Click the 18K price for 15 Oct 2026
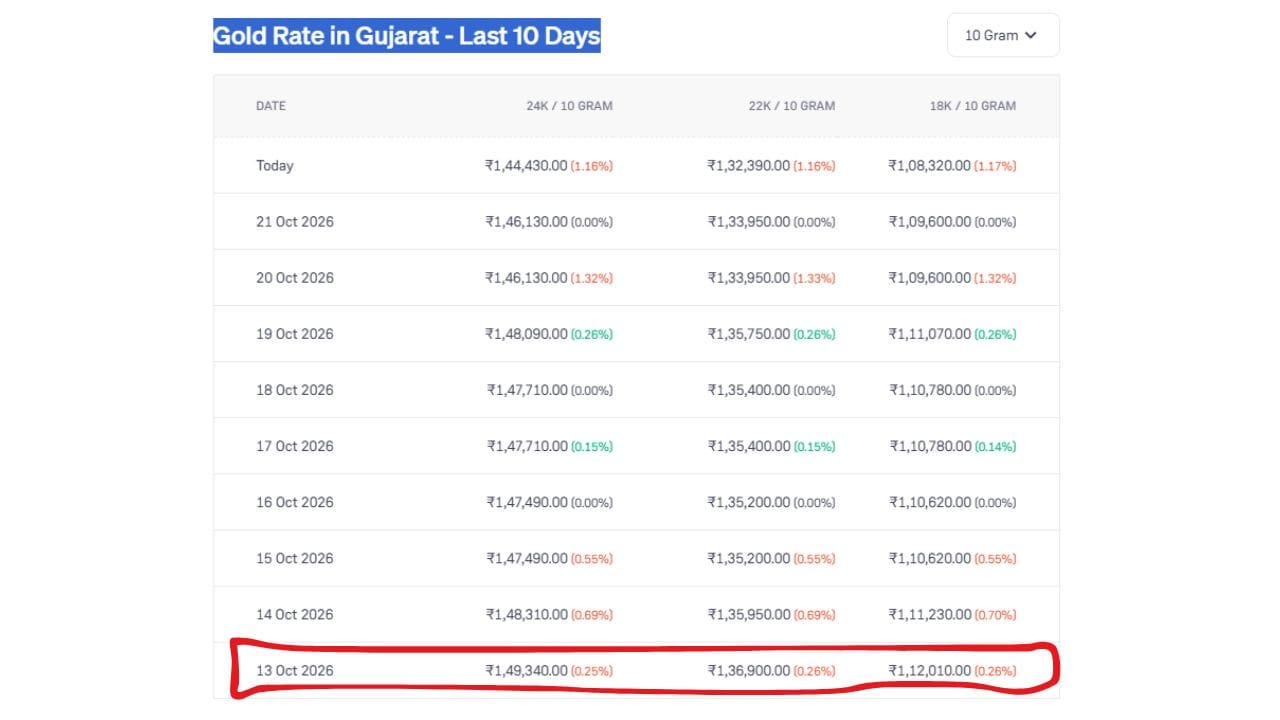 (930, 558)
